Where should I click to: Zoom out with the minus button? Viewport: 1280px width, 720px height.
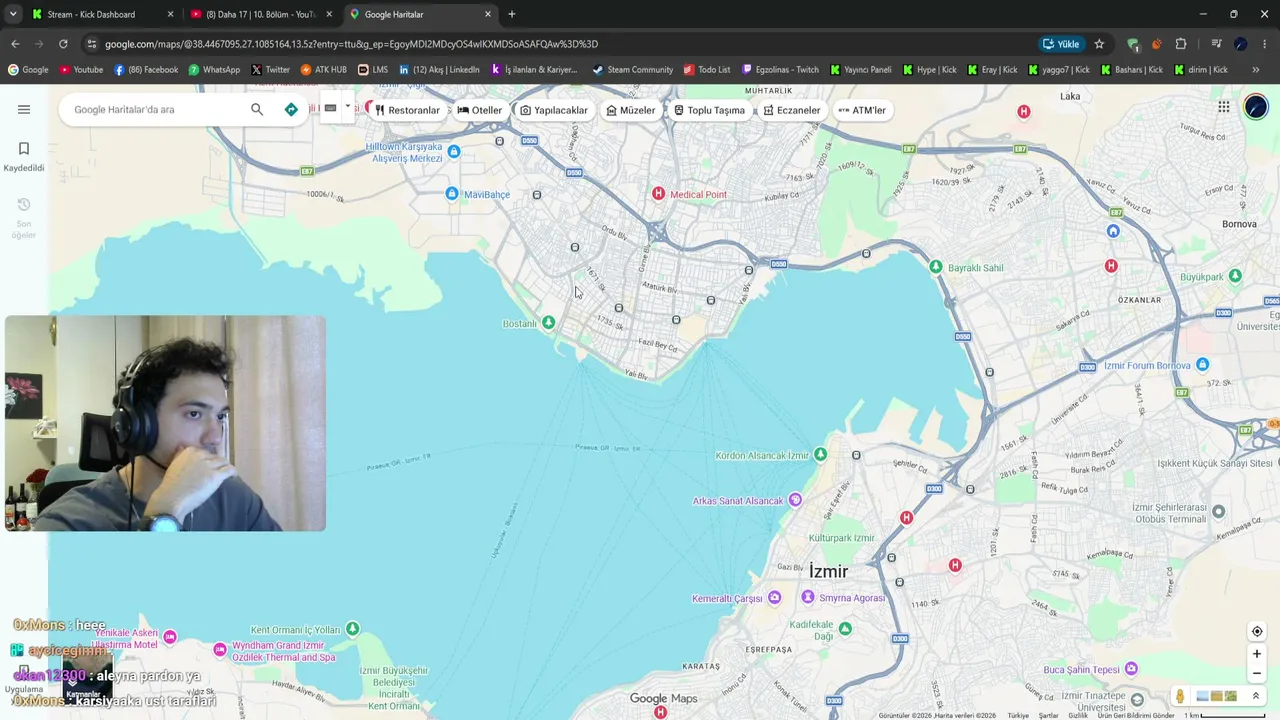point(1257,673)
